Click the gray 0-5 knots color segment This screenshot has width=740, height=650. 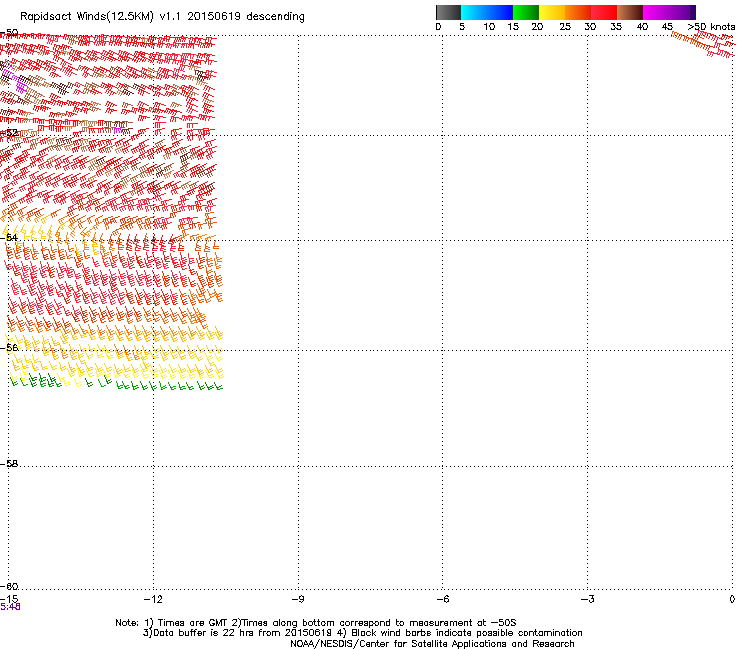pyautogui.click(x=448, y=12)
